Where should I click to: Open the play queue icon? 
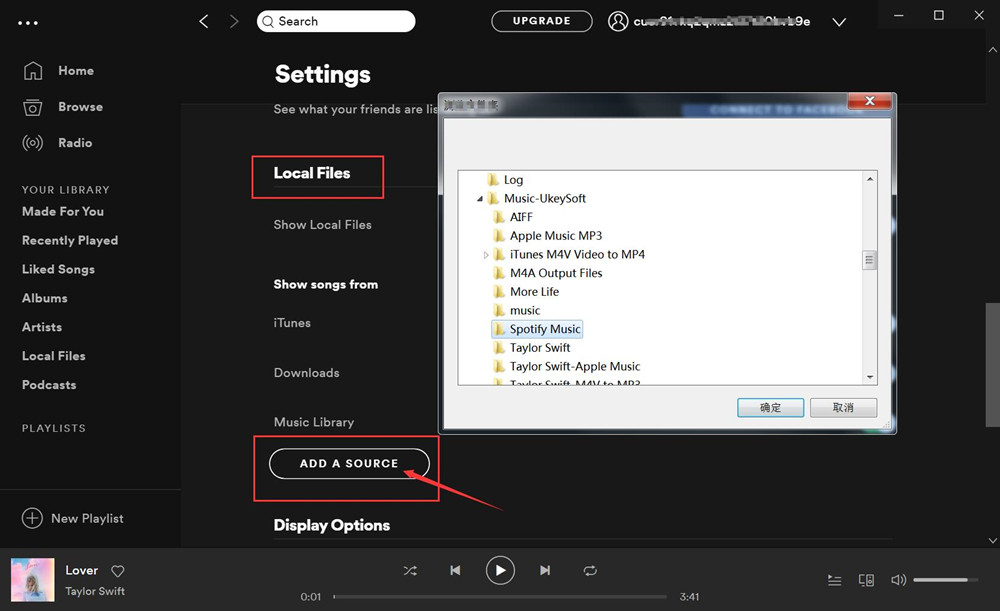point(834,580)
